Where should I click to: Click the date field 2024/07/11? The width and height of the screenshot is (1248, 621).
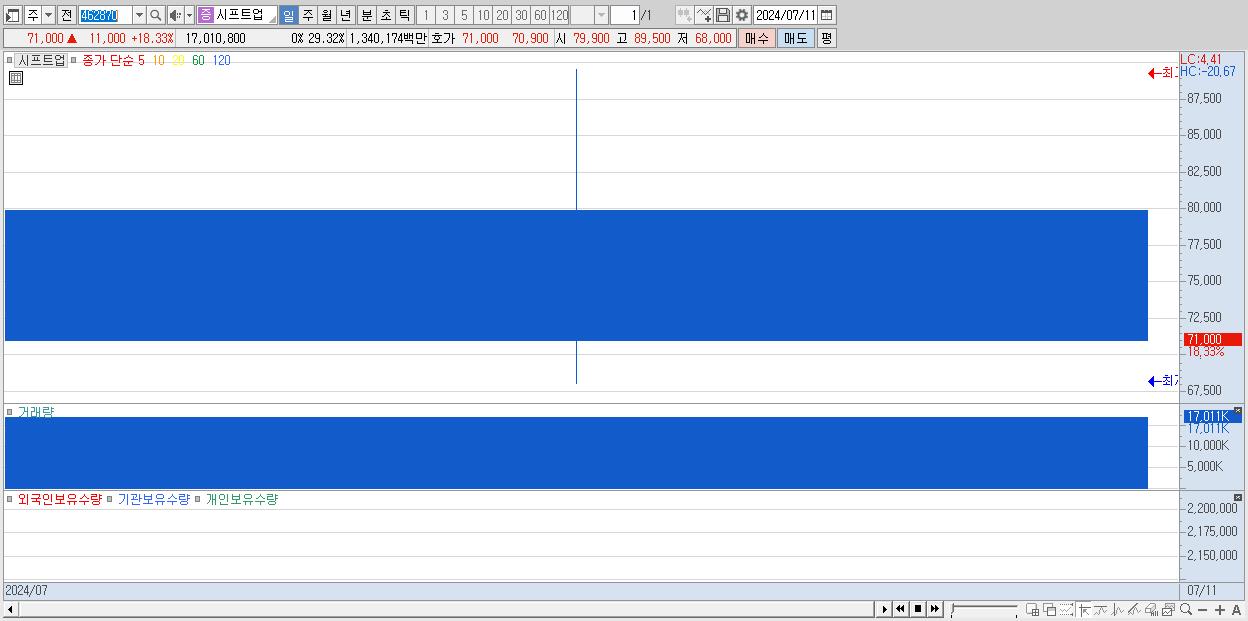(x=786, y=15)
